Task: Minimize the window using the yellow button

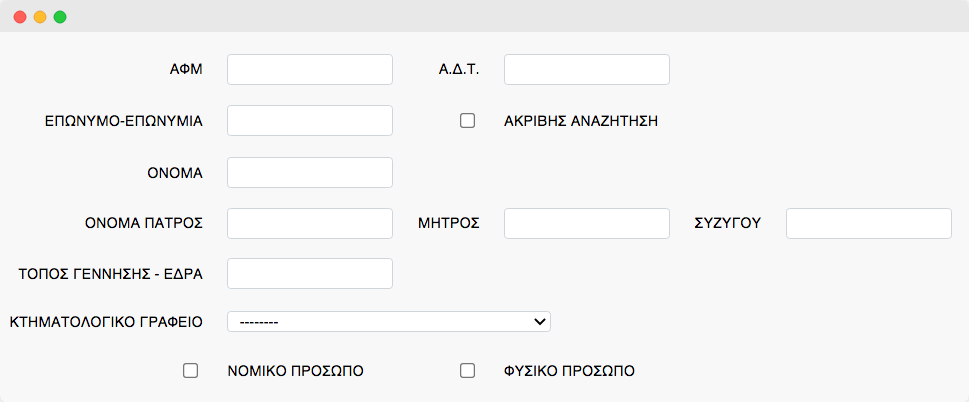Action: 40,17
